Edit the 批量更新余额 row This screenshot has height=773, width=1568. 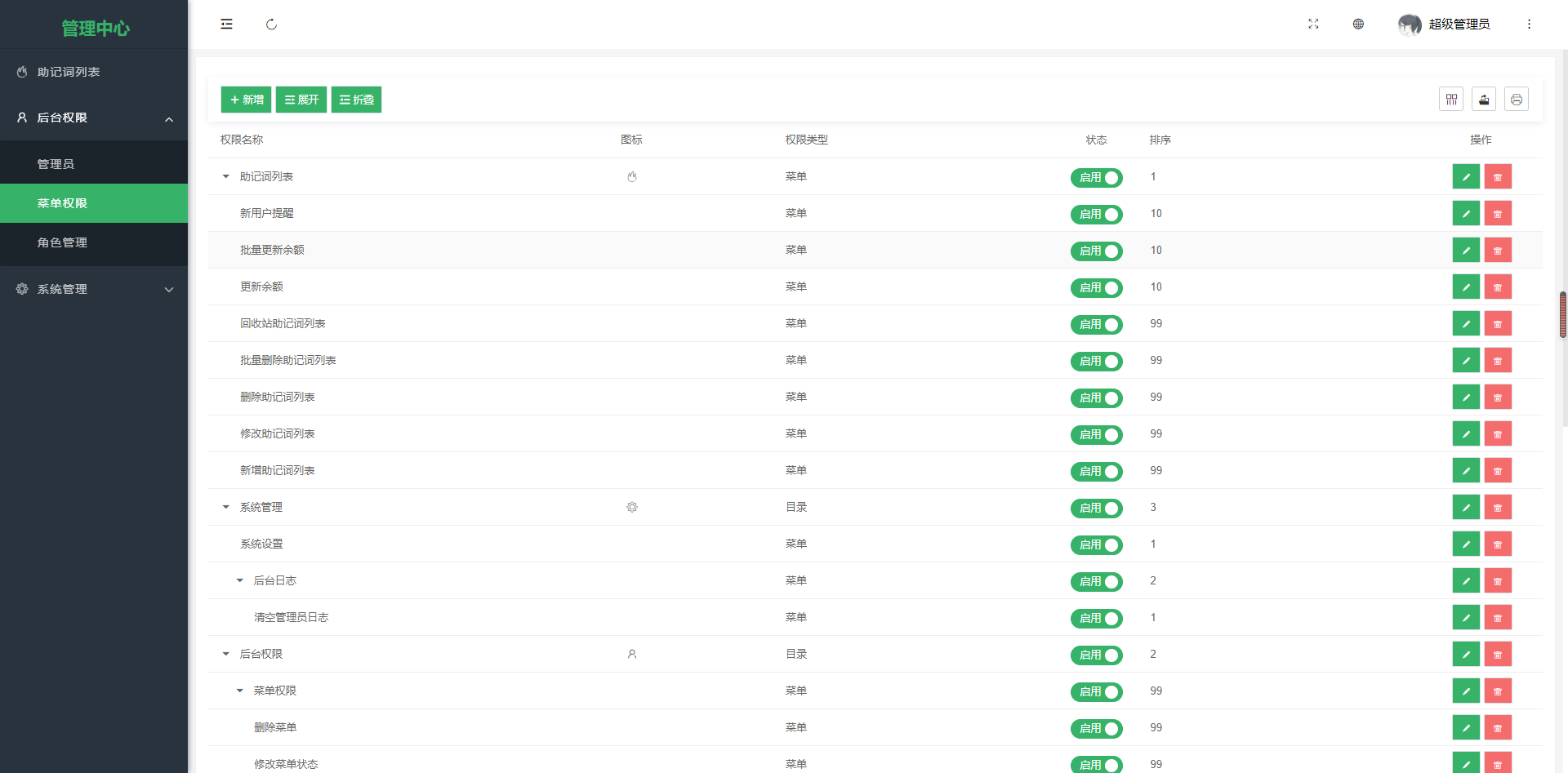pyautogui.click(x=1466, y=250)
